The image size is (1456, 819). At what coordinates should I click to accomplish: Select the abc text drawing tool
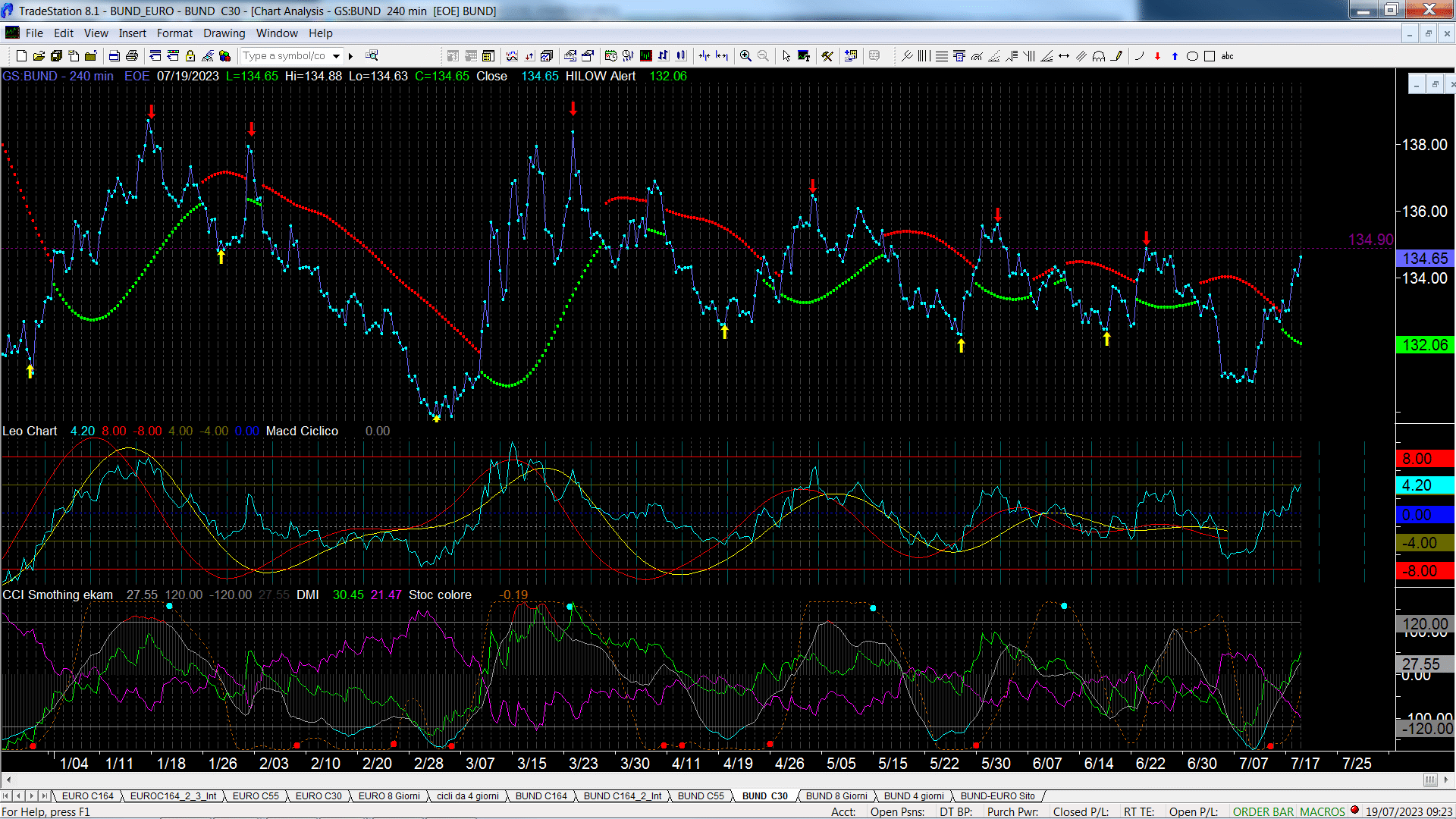pyautogui.click(x=1227, y=56)
